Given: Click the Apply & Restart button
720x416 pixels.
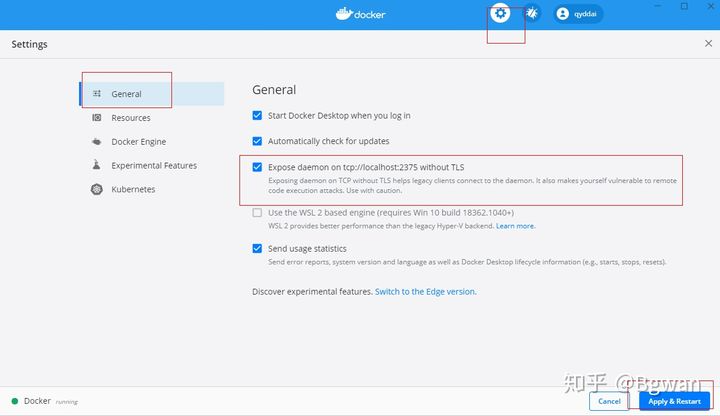Looking at the screenshot, I should pos(674,401).
